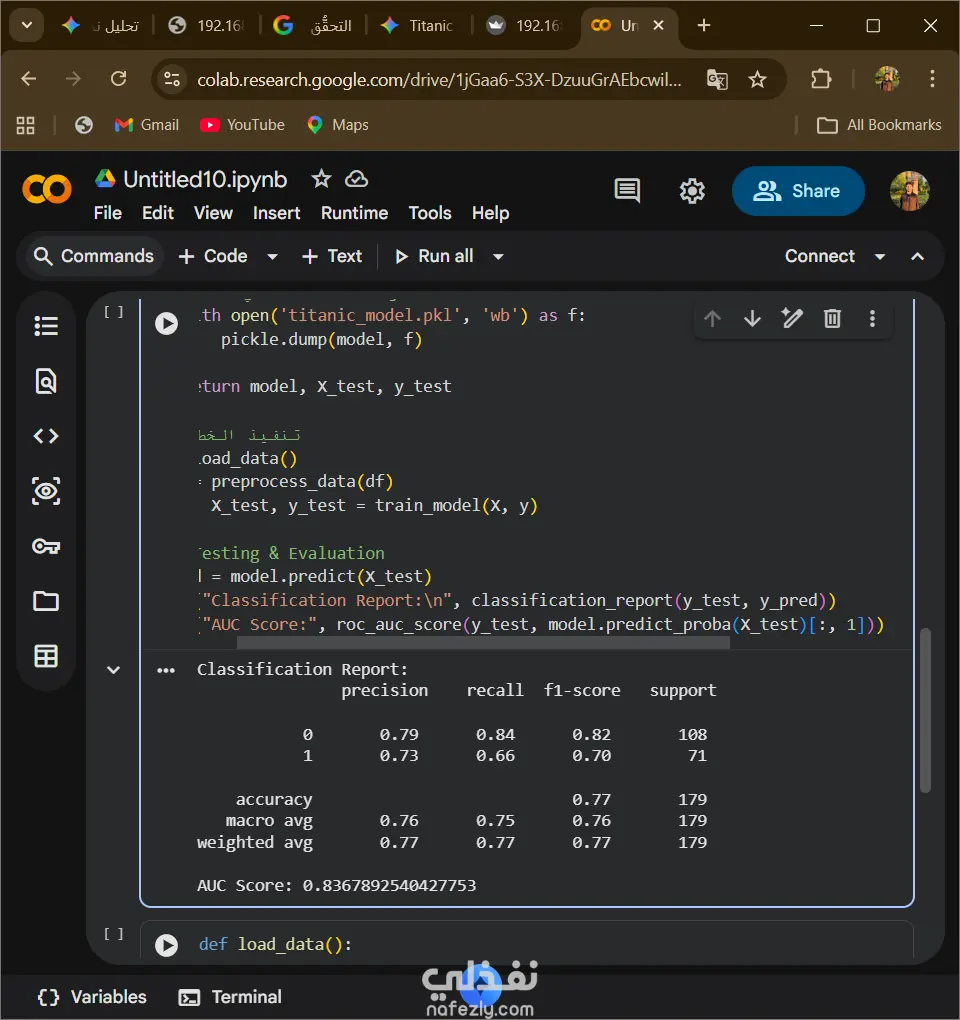Open the Files folder icon in sidebar
Screen dimensions: 960x1020
(46, 600)
